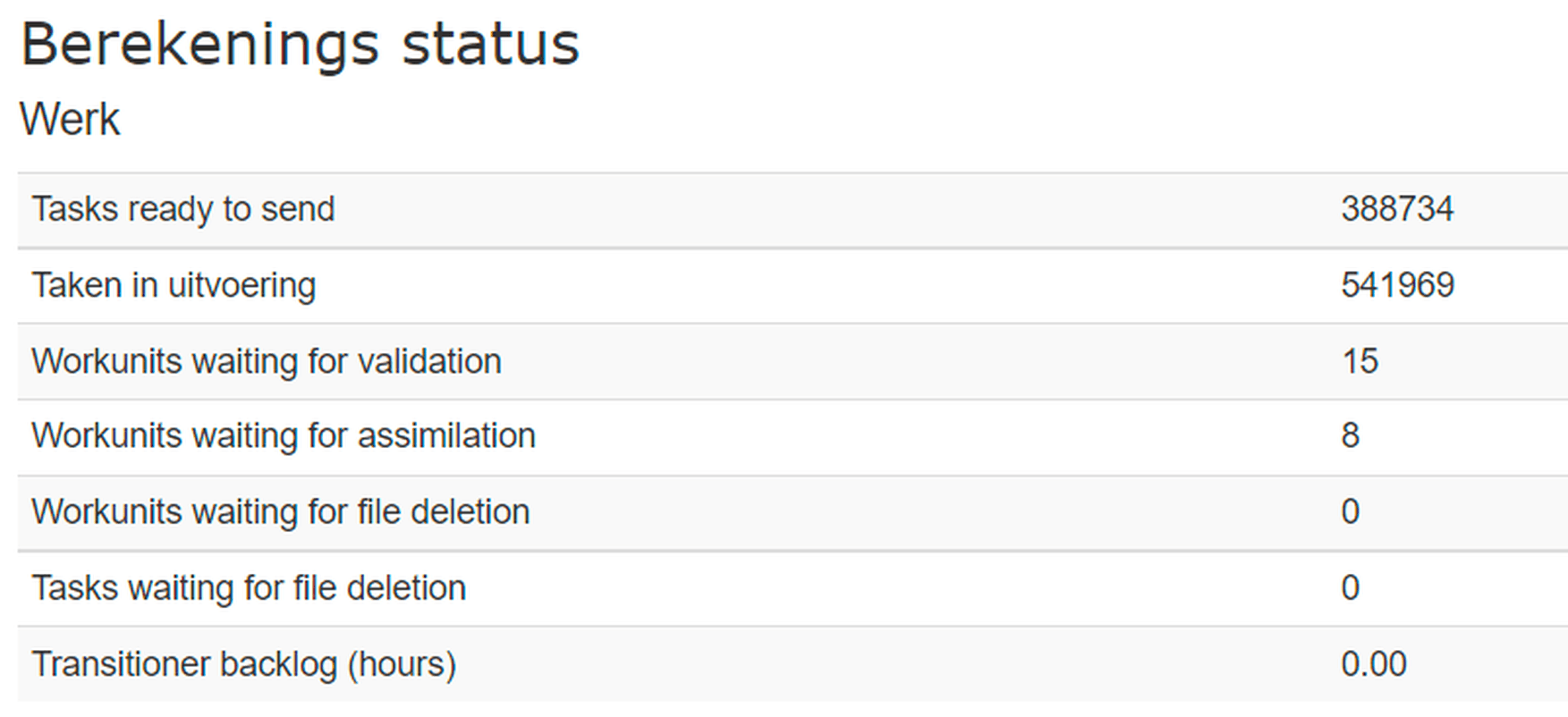
Task: Click the Berekenings status heading
Action: (x=300, y=45)
